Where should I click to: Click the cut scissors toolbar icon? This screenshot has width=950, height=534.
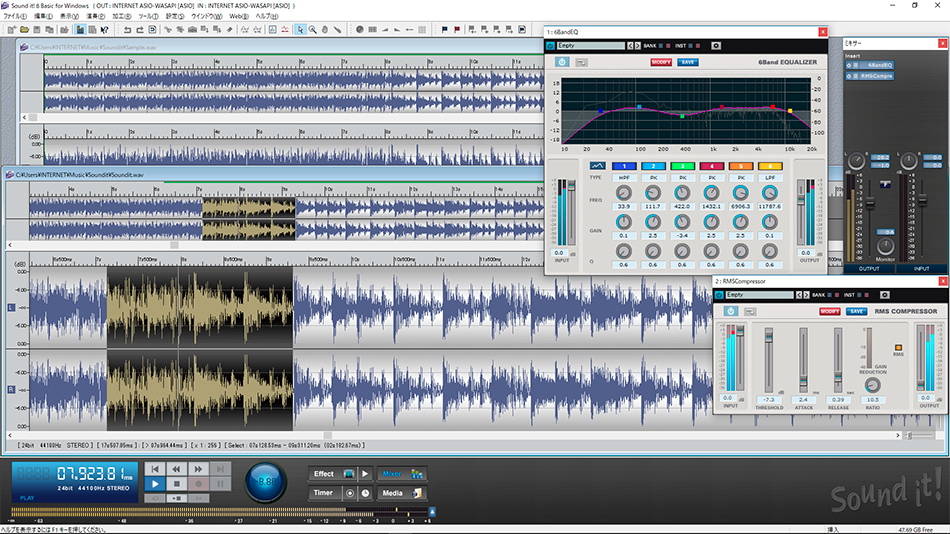(168, 29)
